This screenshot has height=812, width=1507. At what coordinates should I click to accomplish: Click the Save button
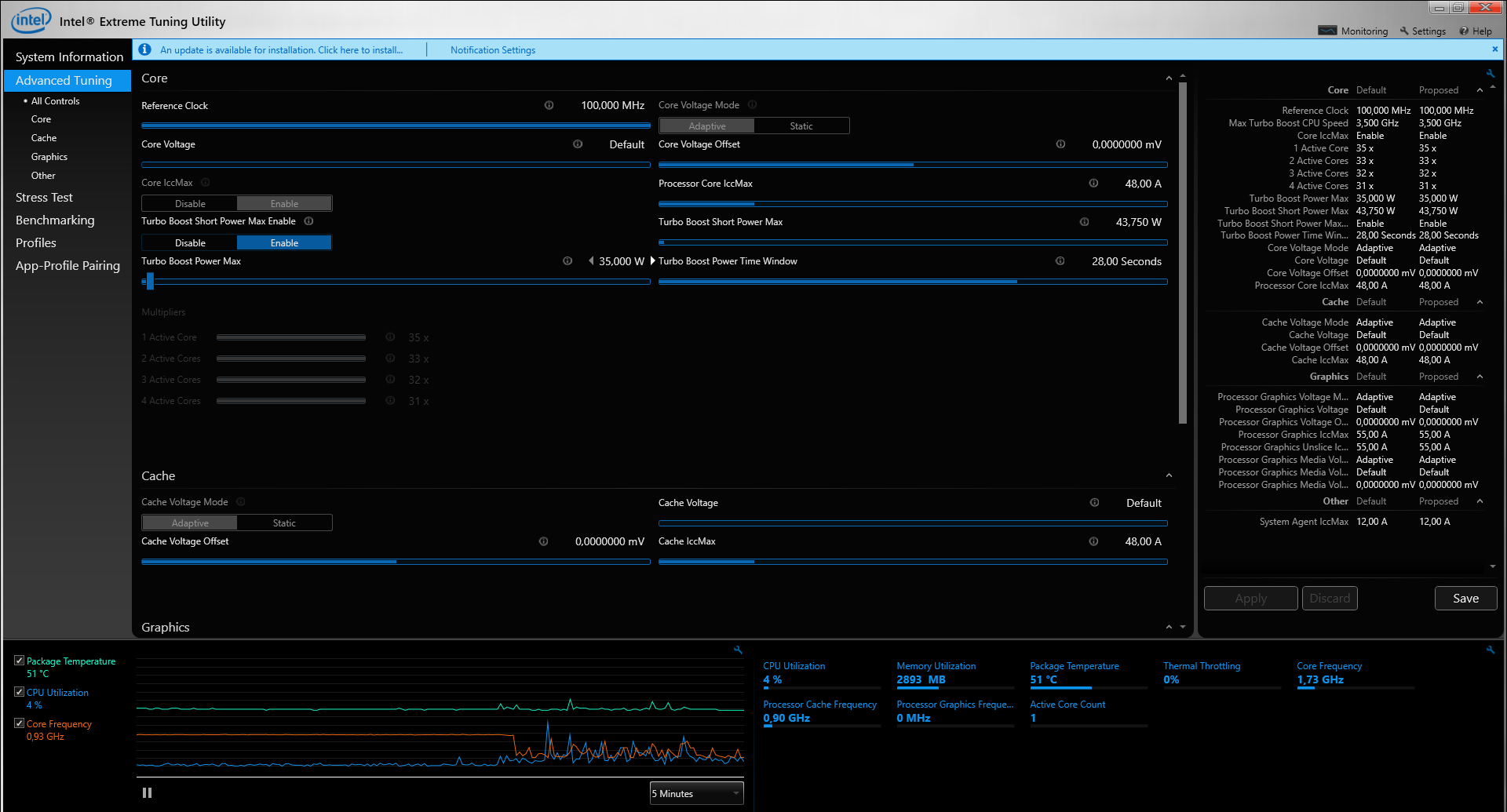(1465, 599)
